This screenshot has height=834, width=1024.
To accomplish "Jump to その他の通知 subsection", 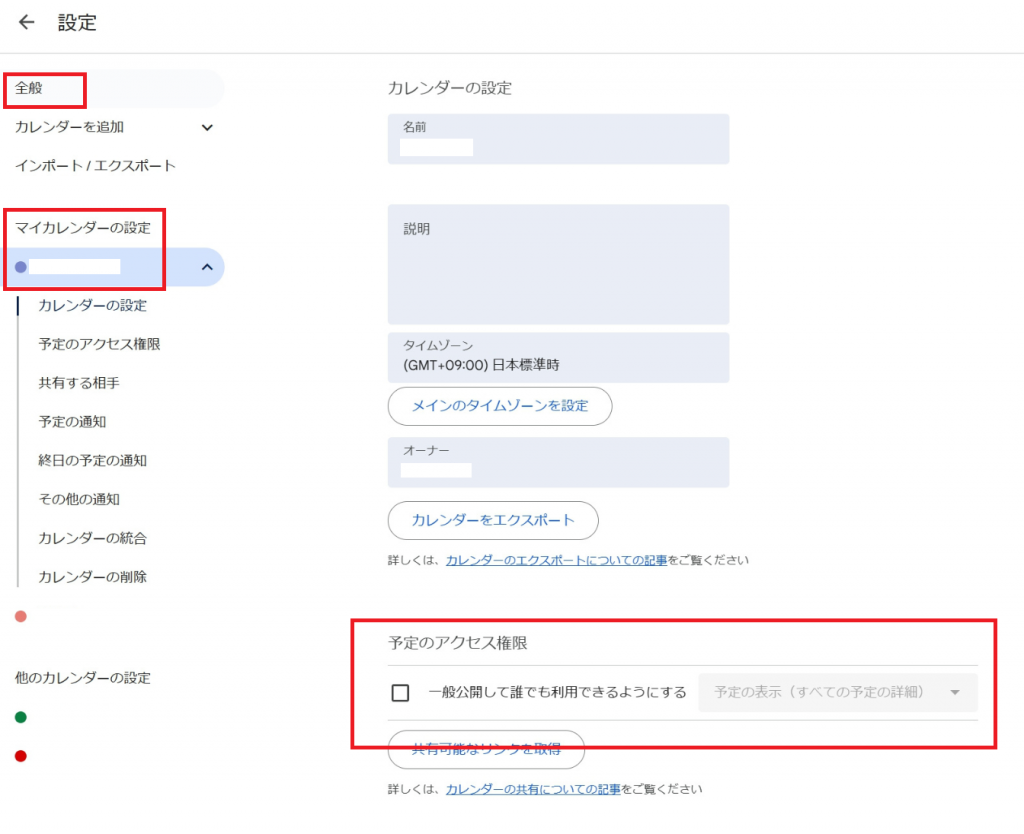I will pyautogui.click(x=79, y=500).
